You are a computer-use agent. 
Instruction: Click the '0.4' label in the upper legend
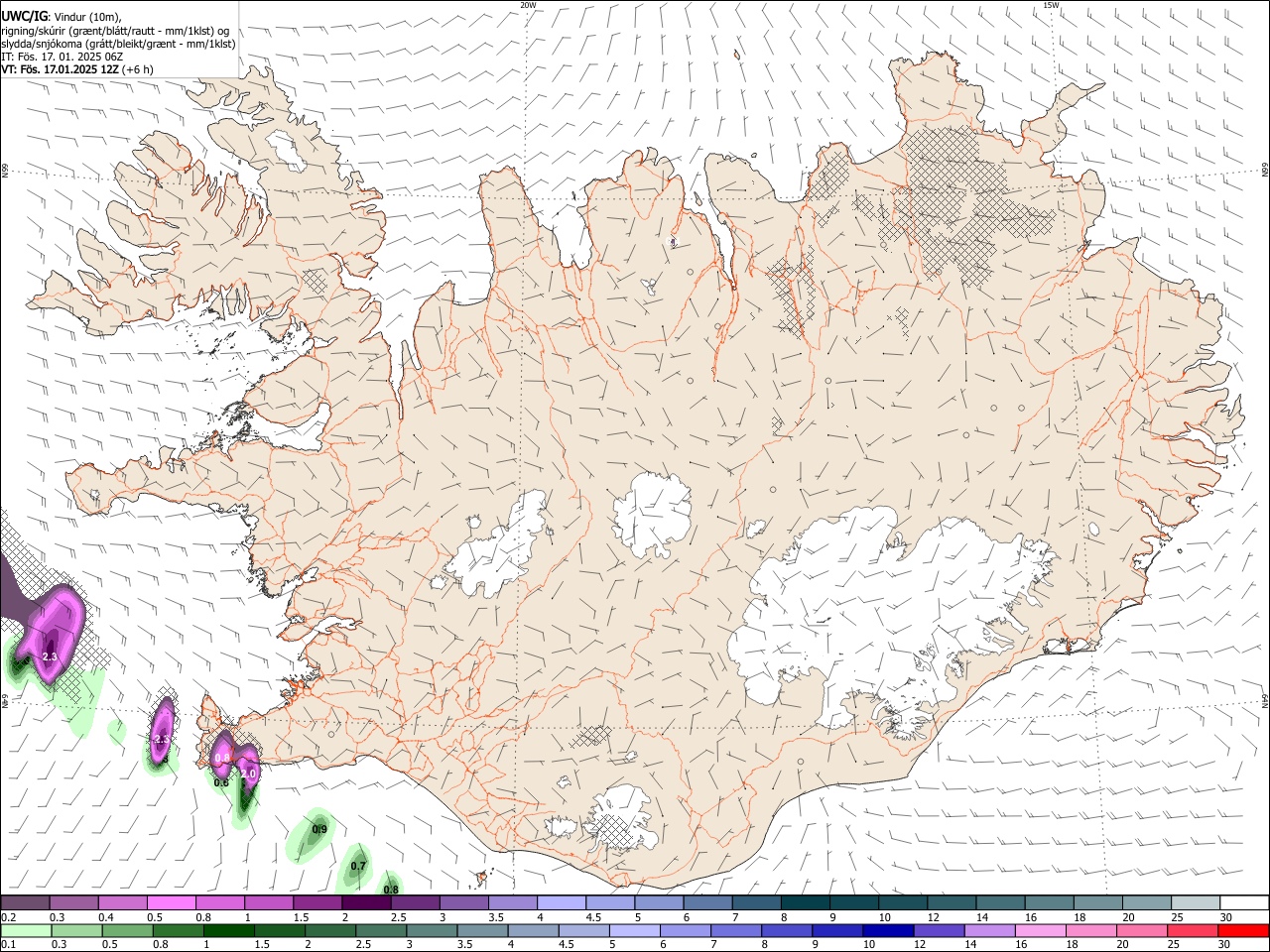[106, 917]
